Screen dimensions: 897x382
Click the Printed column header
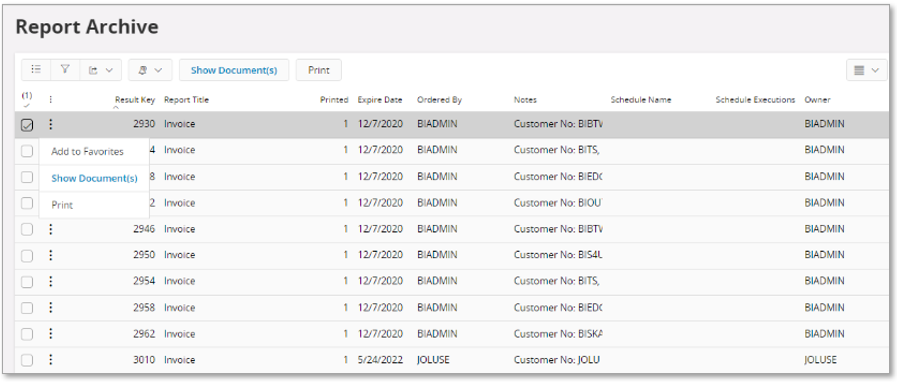pyautogui.click(x=334, y=100)
